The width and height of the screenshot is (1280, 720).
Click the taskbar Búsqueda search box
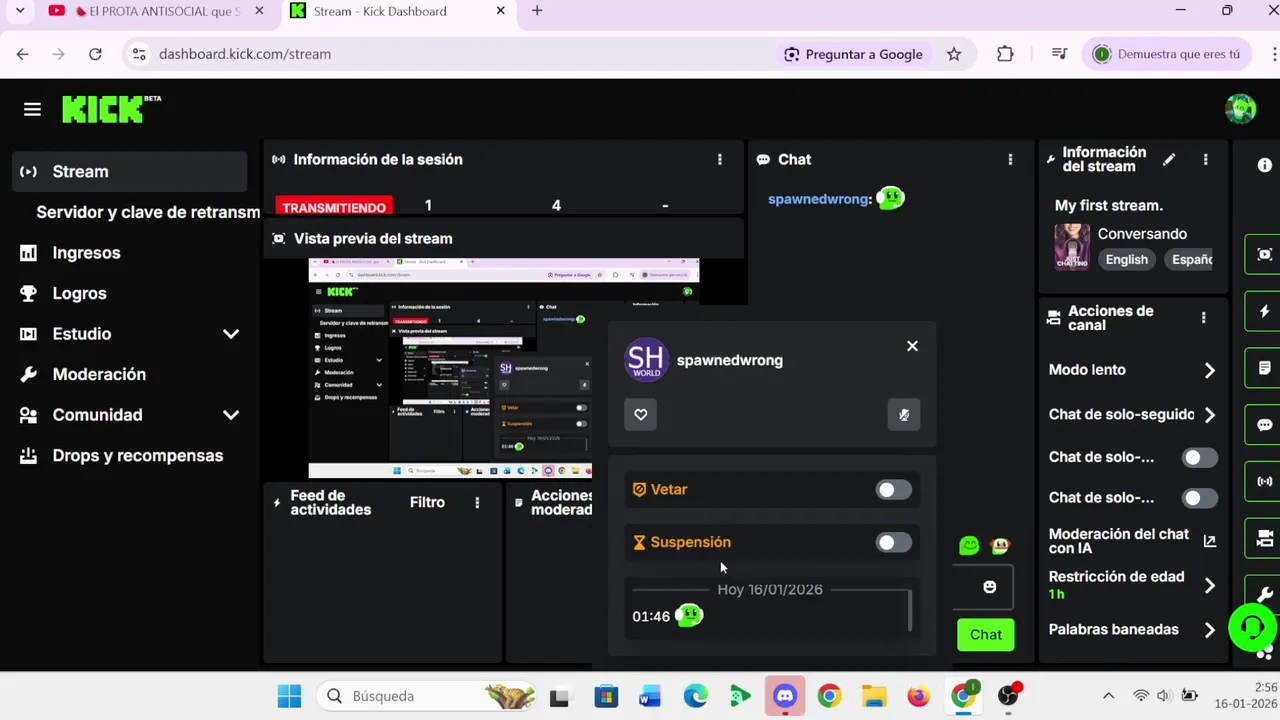(429, 696)
